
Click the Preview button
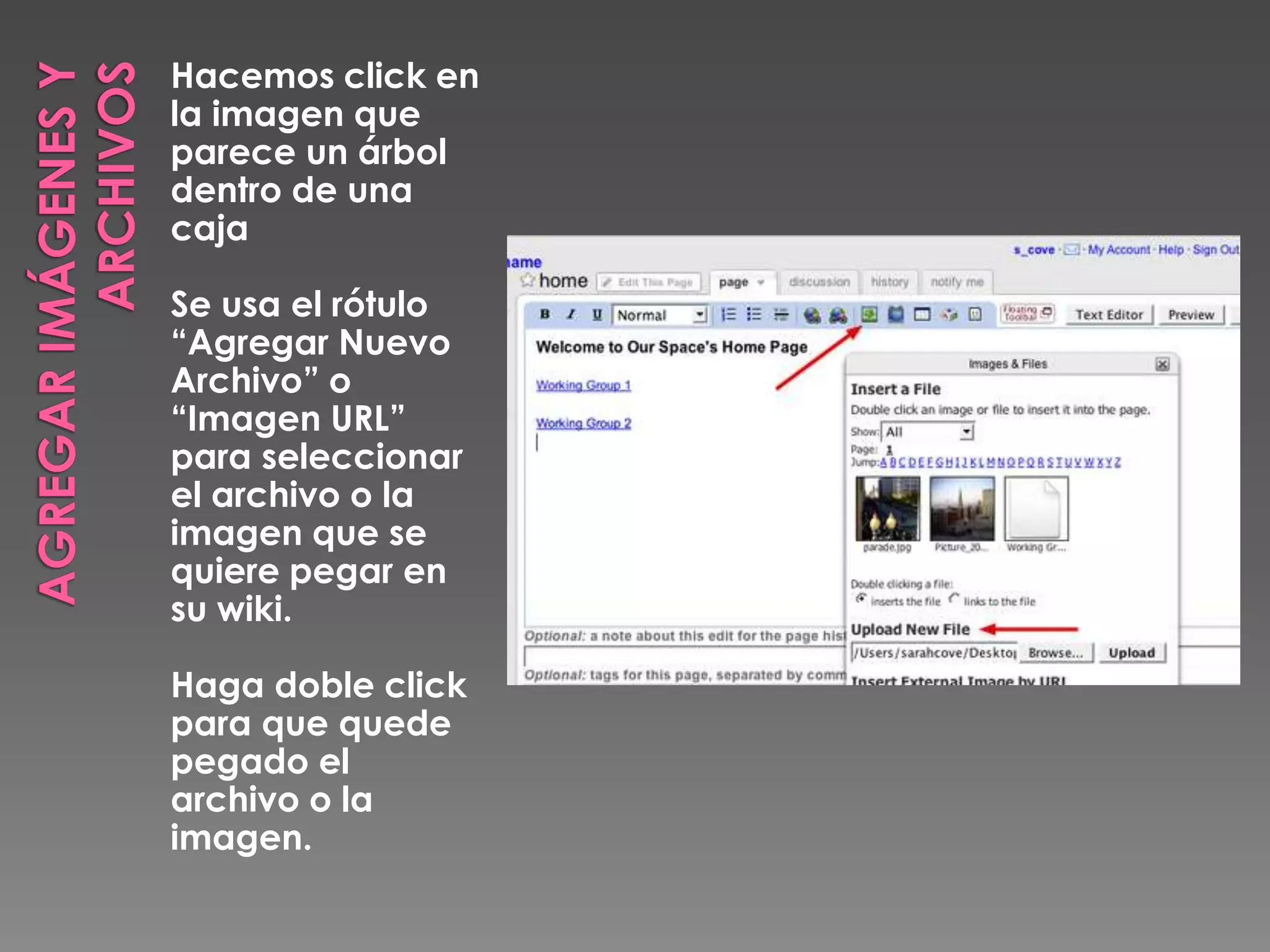pyautogui.click(x=1191, y=315)
